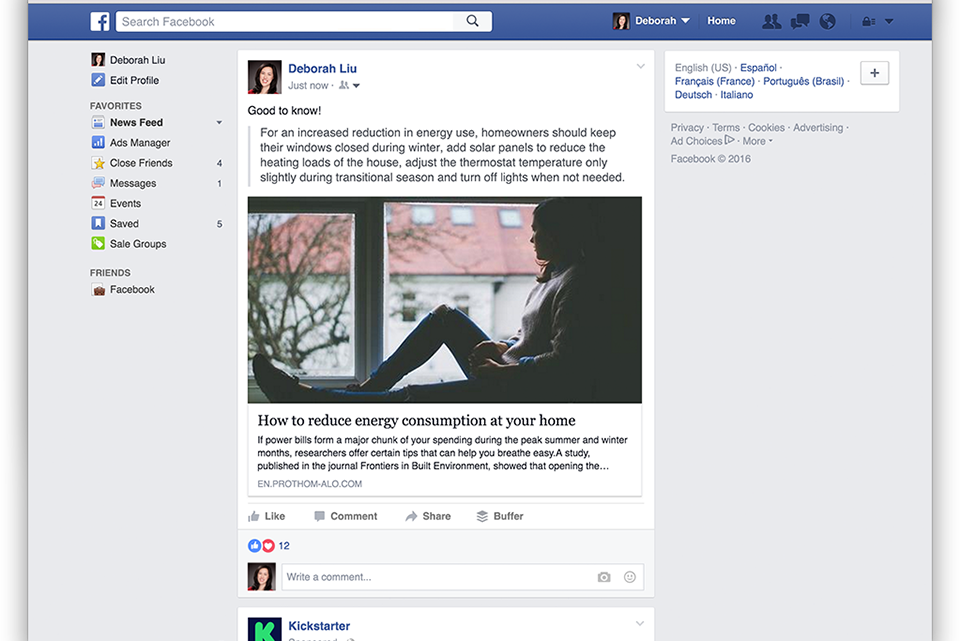Image resolution: width=960 pixels, height=641 pixels.
Task: Go to Home in the top bar
Action: click(x=721, y=21)
